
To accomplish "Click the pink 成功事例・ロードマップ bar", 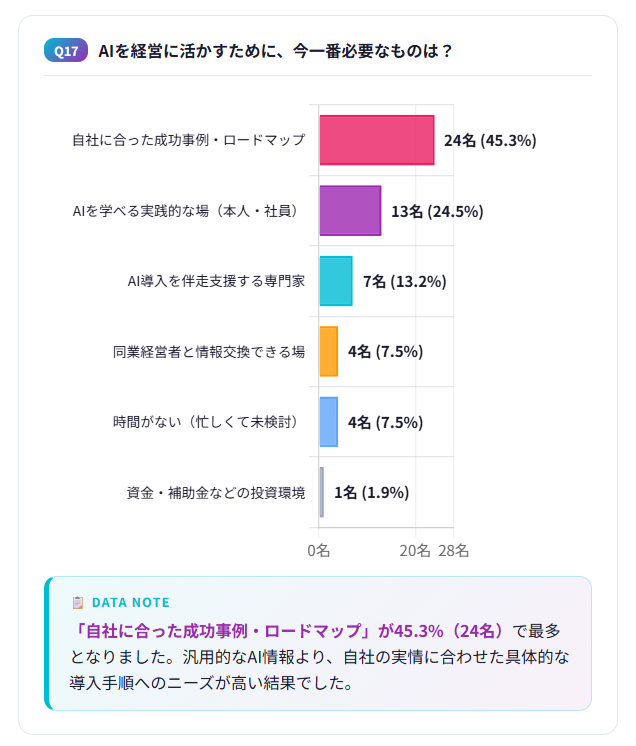I will pos(376,140).
